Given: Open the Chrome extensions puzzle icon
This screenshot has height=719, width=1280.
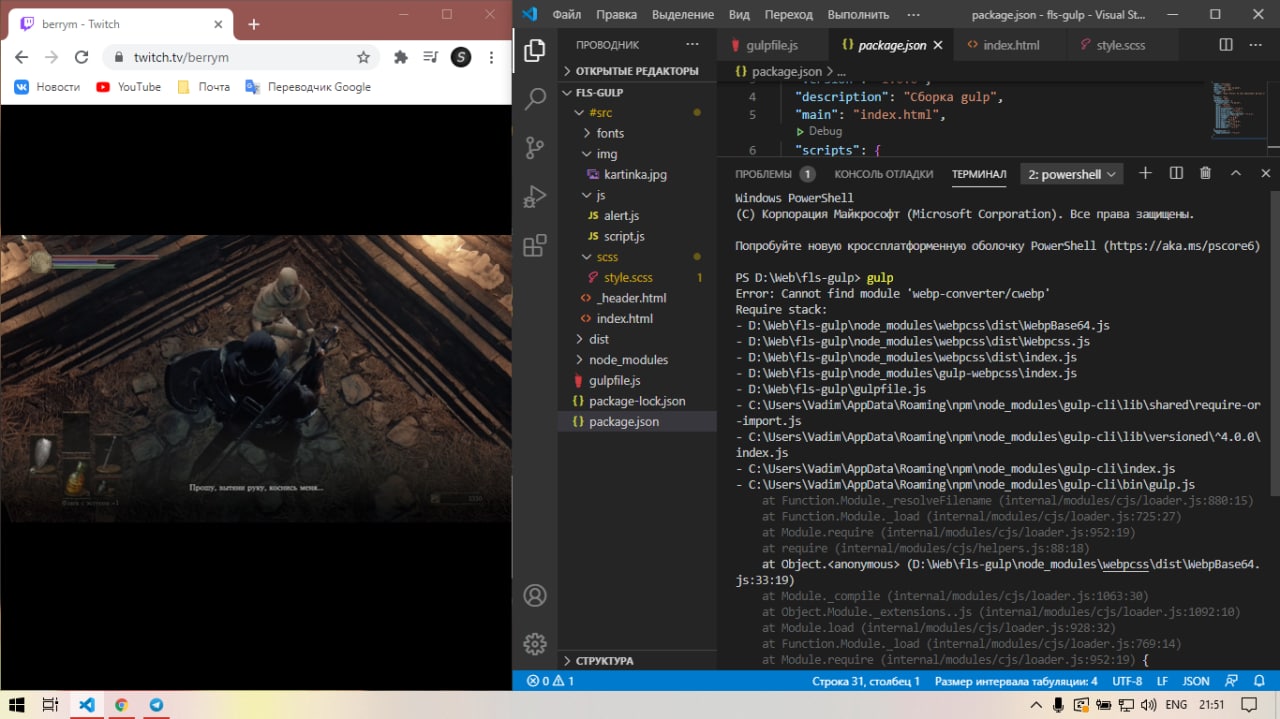Looking at the screenshot, I should 401,57.
